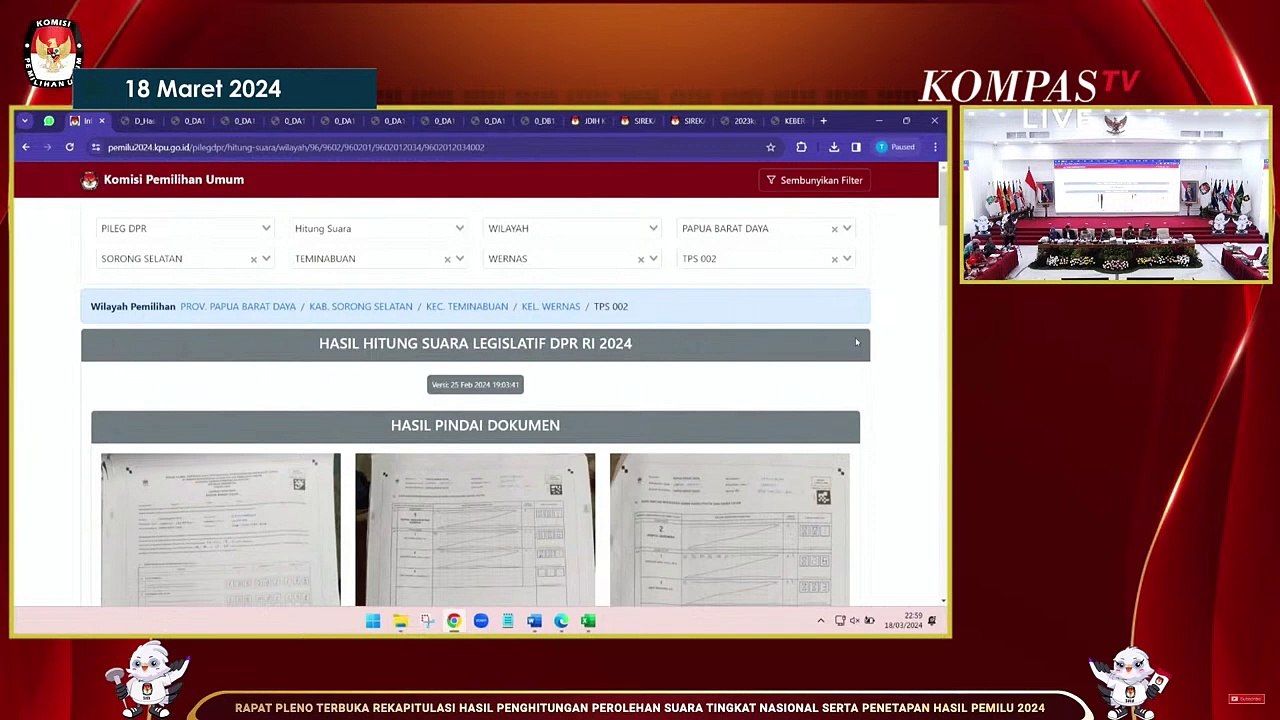Expand the Hitung Suara dropdown
The image size is (1280, 720).
click(379, 229)
